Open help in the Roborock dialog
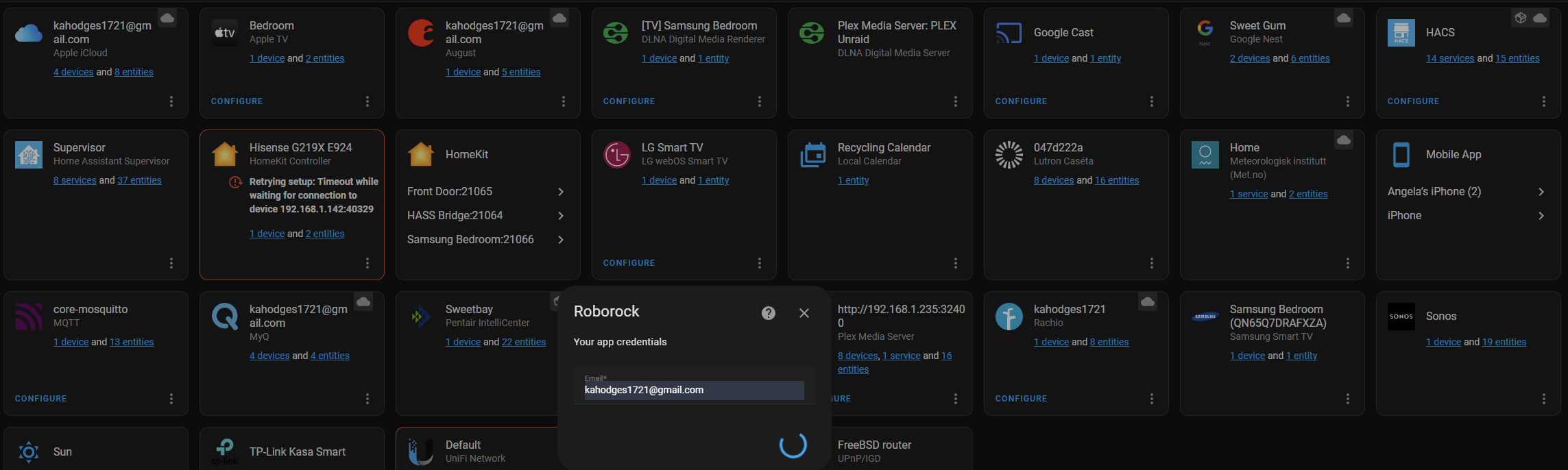1568x470 pixels. pos(769,313)
